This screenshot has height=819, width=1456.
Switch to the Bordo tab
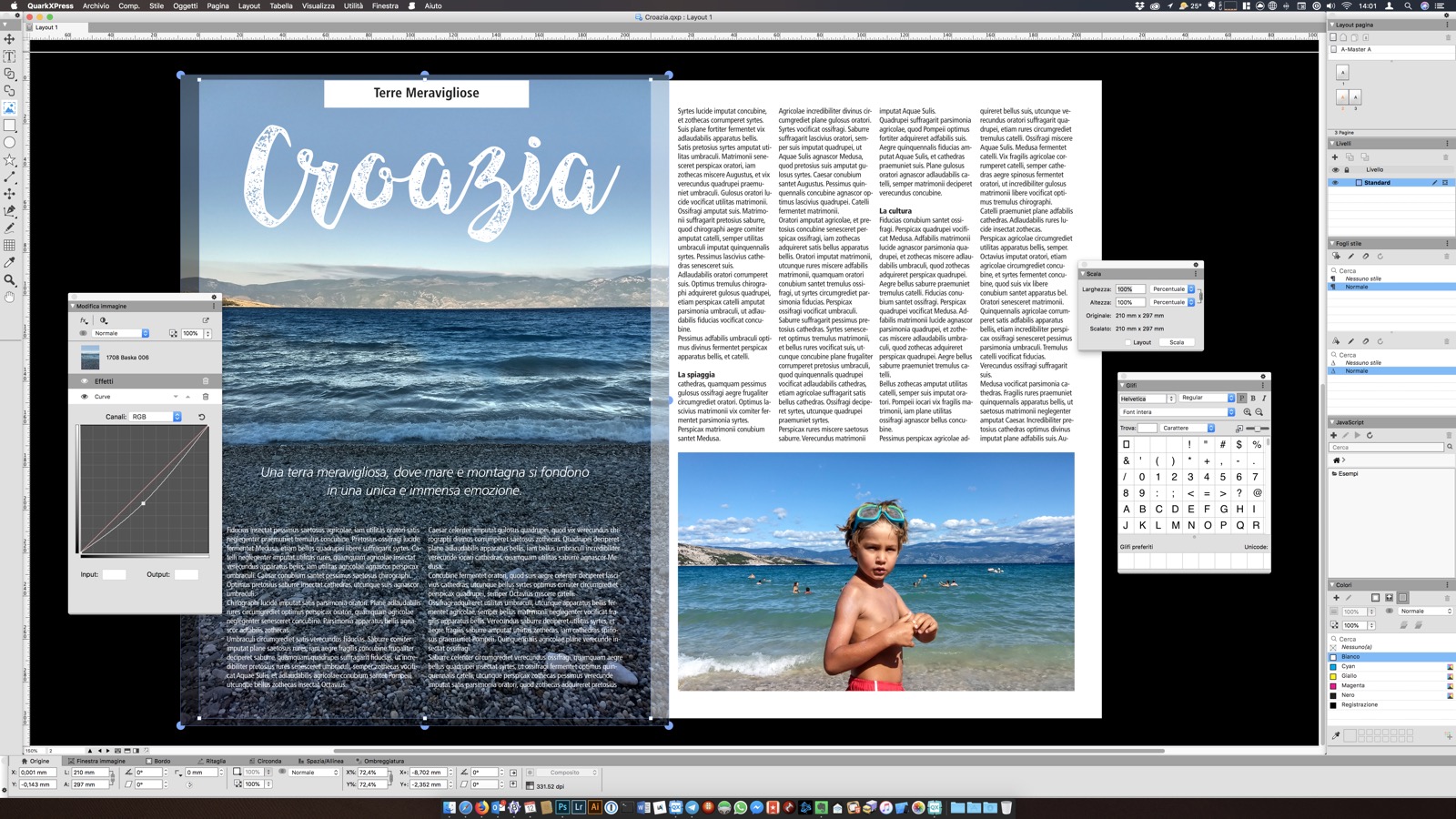(159, 761)
